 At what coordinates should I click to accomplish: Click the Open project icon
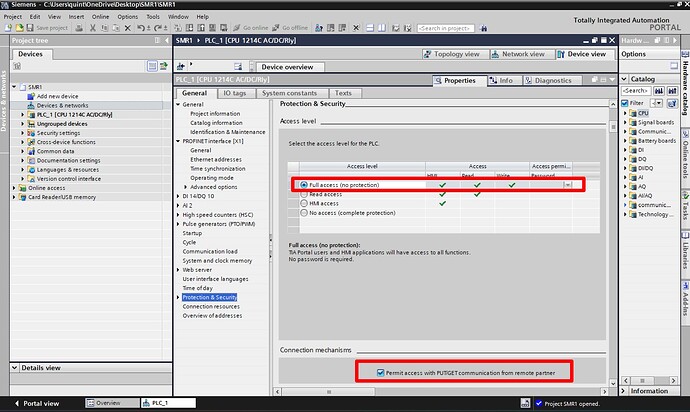[19, 28]
